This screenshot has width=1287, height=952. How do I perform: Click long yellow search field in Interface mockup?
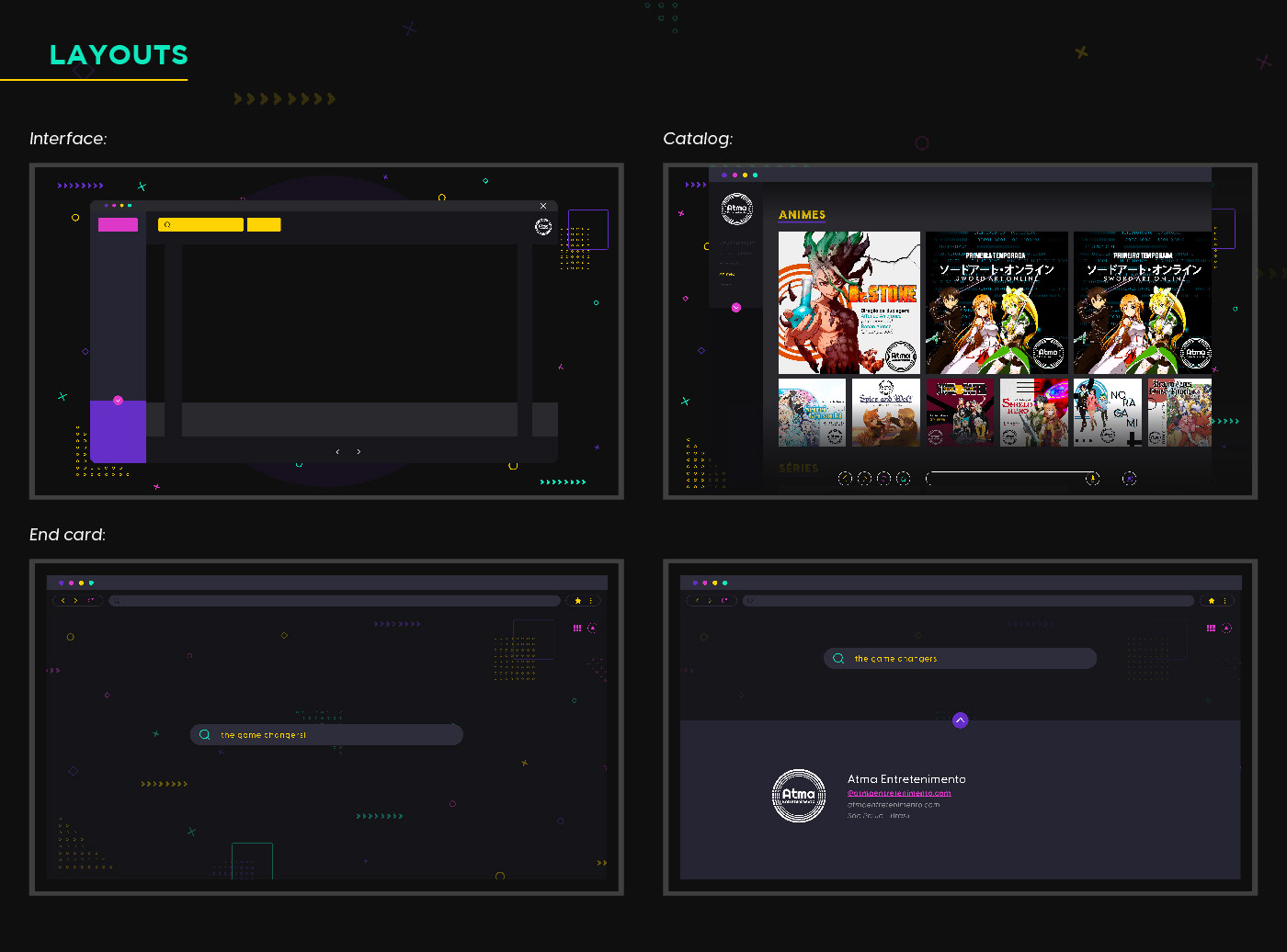pyautogui.click(x=200, y=224)
